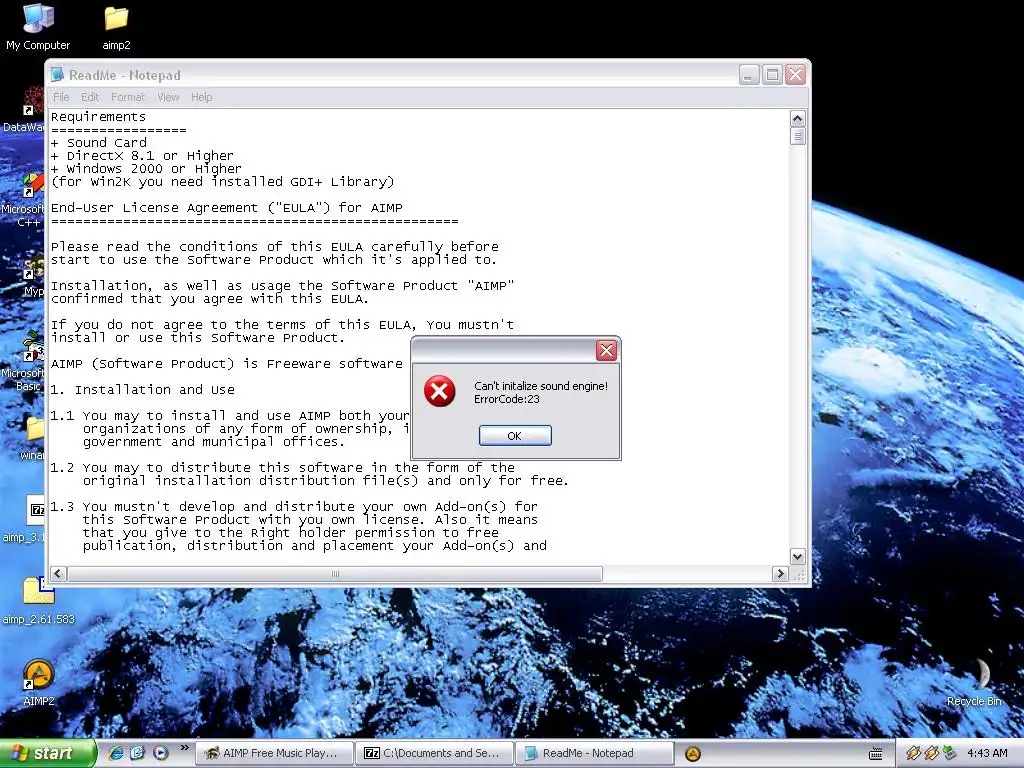
Task: Click 'Can't initalize sound engine!' message text
Action: click(541, 386)
